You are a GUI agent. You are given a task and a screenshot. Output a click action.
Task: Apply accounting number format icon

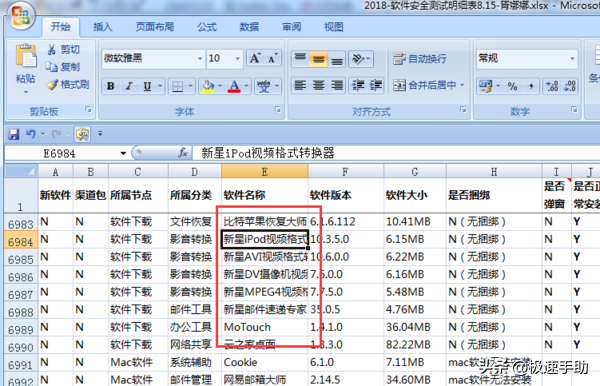tap(486, 86)
